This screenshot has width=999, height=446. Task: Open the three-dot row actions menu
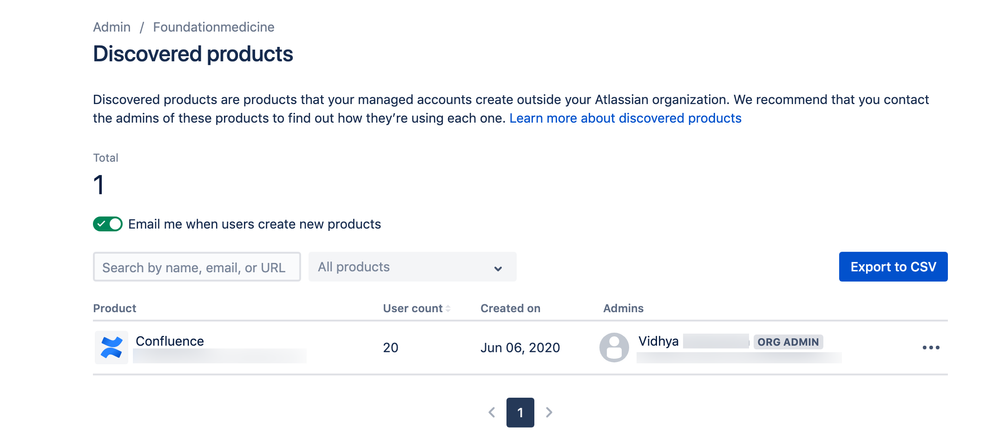931,348
